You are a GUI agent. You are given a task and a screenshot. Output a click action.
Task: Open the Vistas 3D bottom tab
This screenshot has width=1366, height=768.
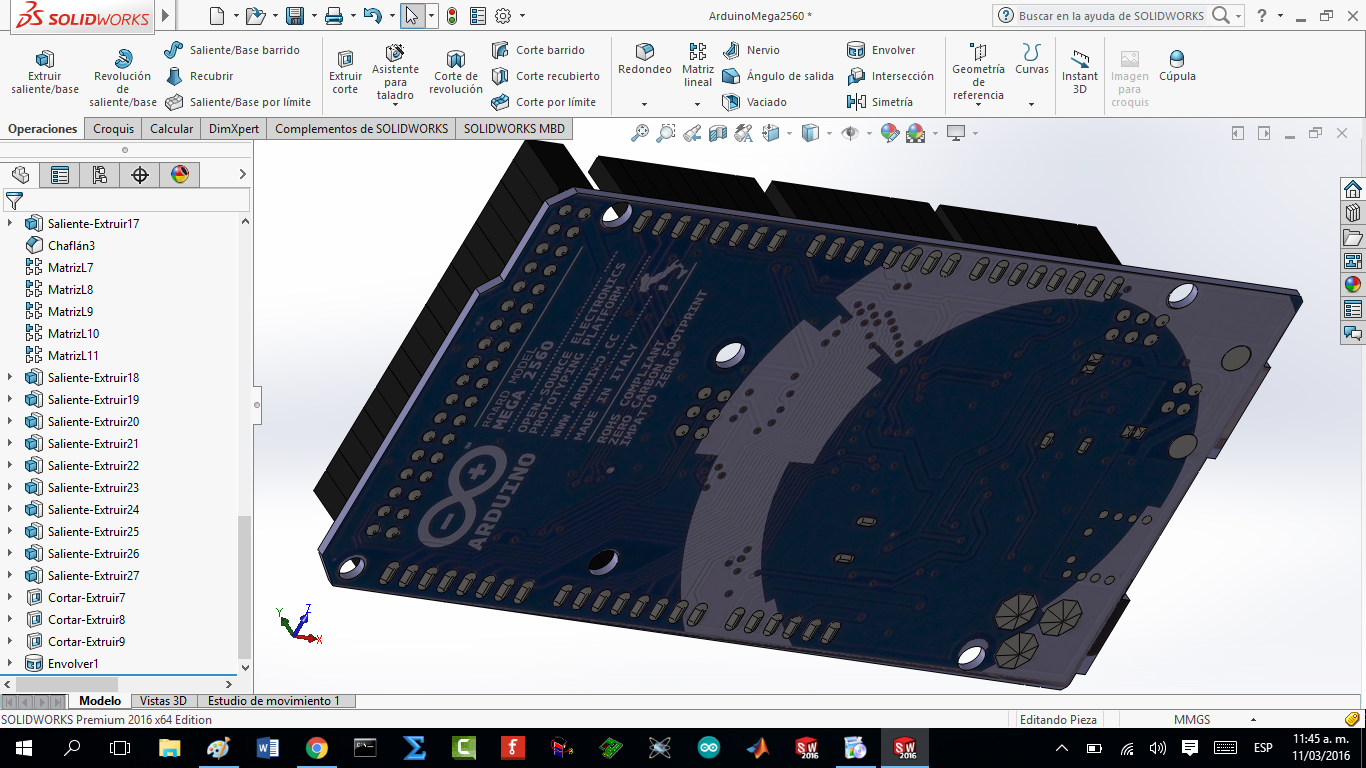point(164,701)
